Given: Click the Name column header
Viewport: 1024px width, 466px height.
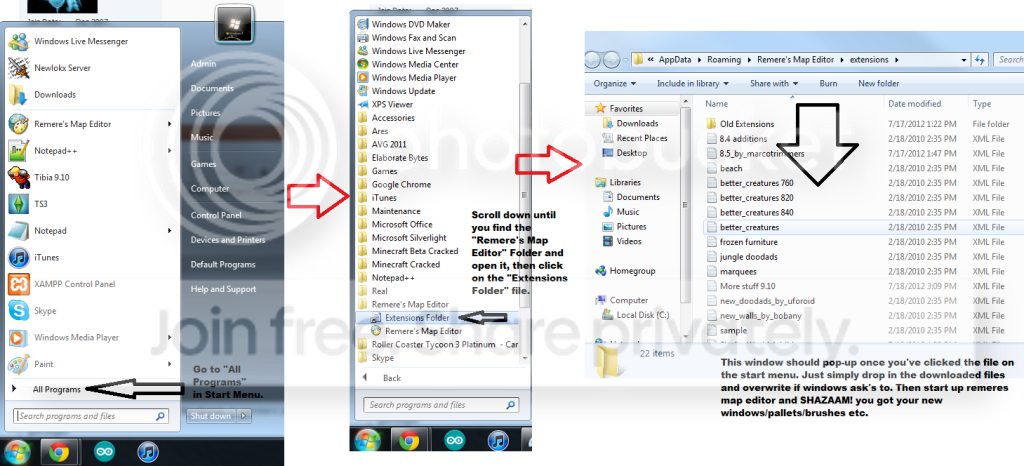Looking at the screenshot, I should point(716,104).
